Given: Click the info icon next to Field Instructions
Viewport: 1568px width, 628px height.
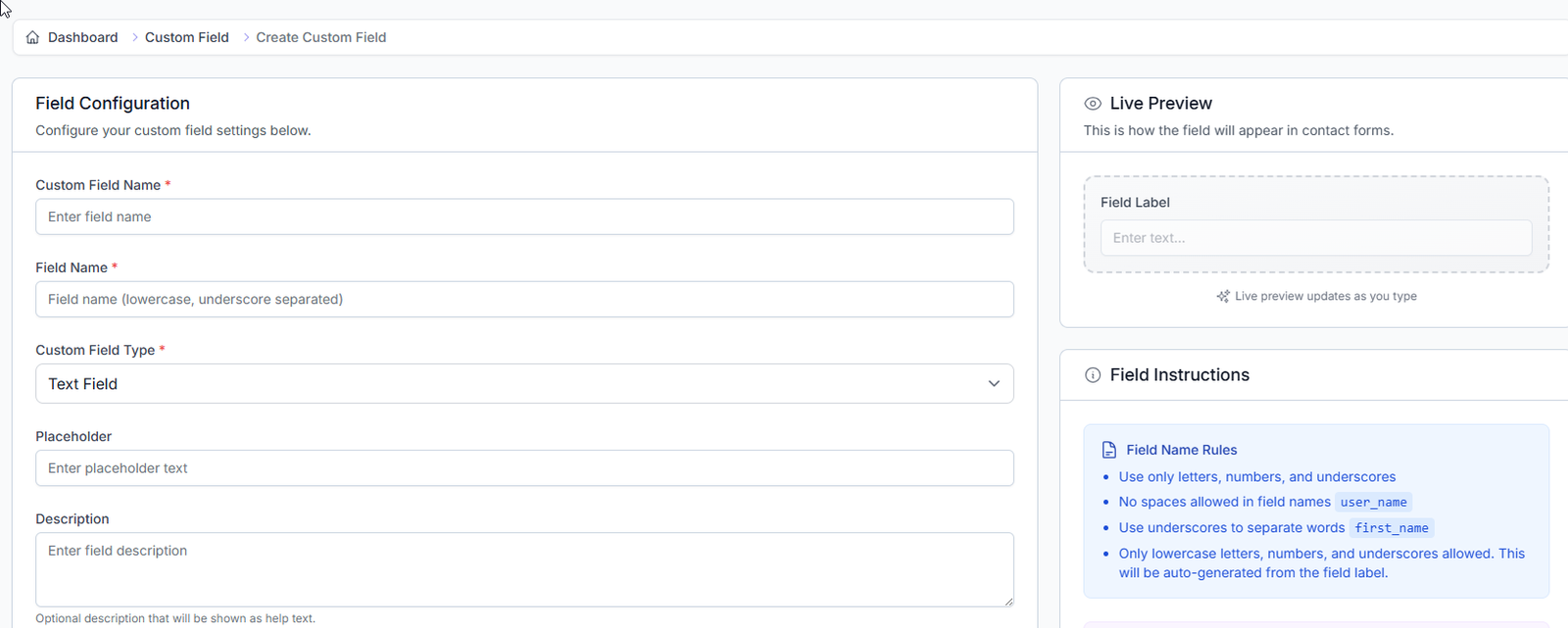Looking at the screenshot, I should (x=1092, y=374).
